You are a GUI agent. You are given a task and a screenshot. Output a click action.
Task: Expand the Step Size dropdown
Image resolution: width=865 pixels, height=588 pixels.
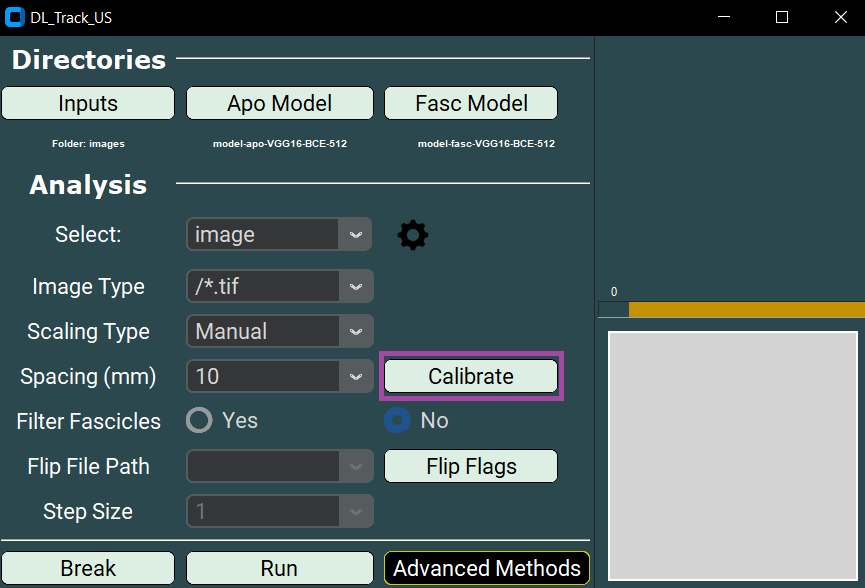(x=279, y=511)
